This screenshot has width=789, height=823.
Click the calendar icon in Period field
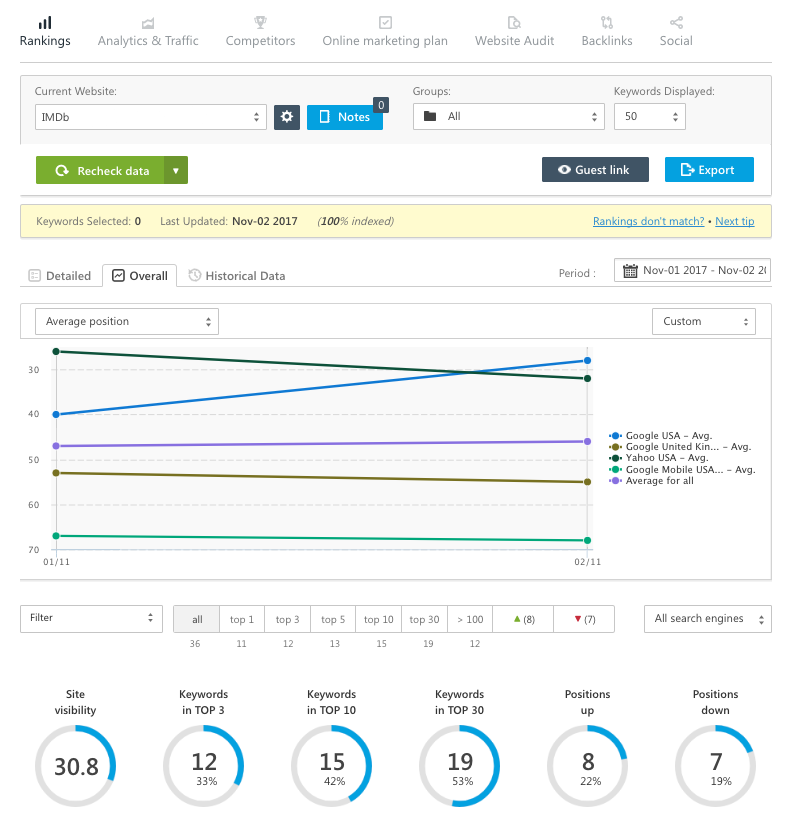[630, 271]
